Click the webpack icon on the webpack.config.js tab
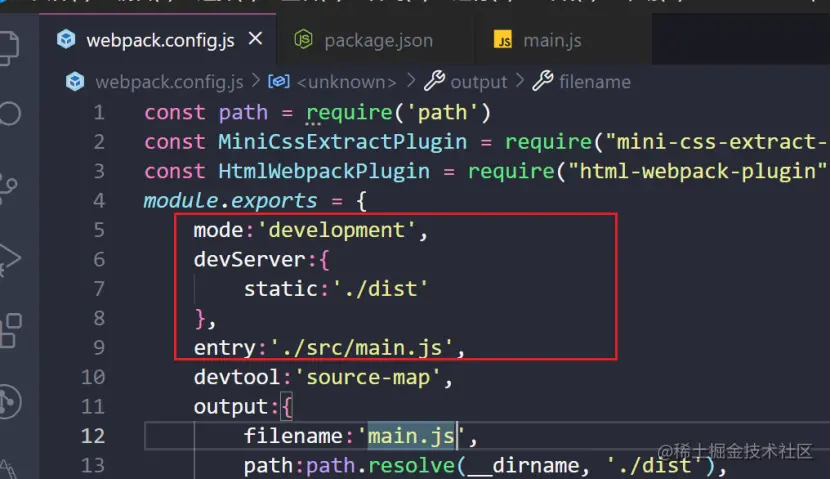This screenshot has height=479, width=831. pyautogui.click(x=66, y=40)
